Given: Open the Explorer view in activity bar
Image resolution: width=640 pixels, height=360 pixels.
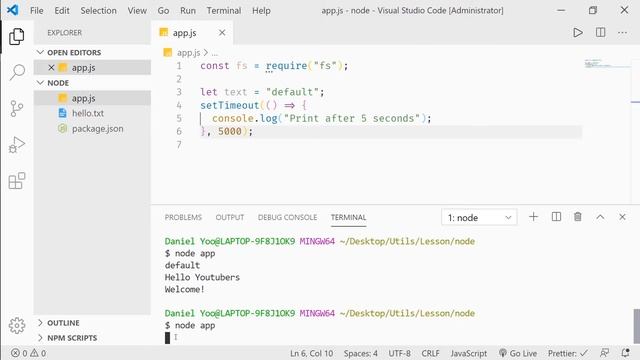Looking at the screenshot, I should click(x=17, y=37).
